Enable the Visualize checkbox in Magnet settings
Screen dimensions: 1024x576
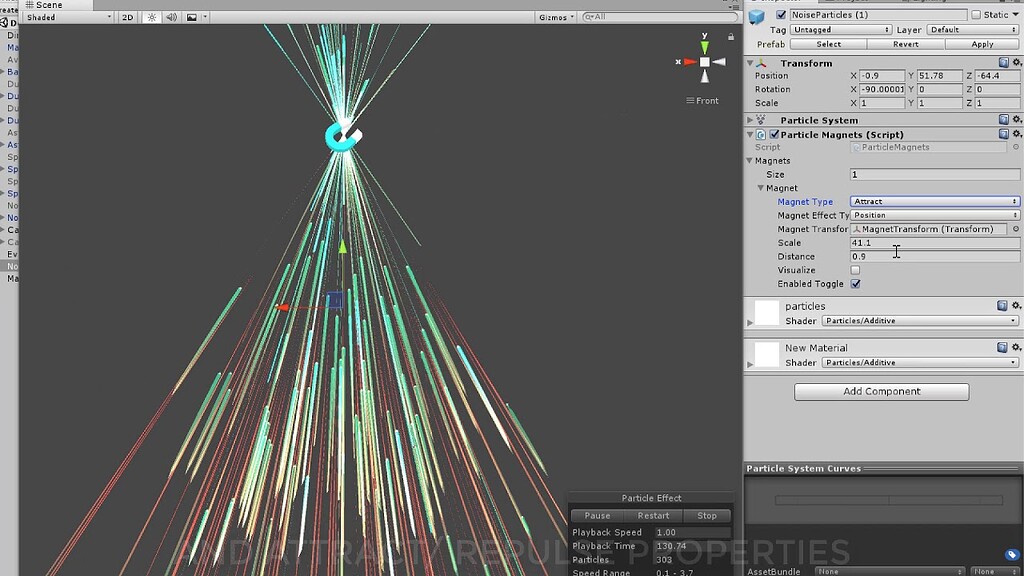[856, 270]
